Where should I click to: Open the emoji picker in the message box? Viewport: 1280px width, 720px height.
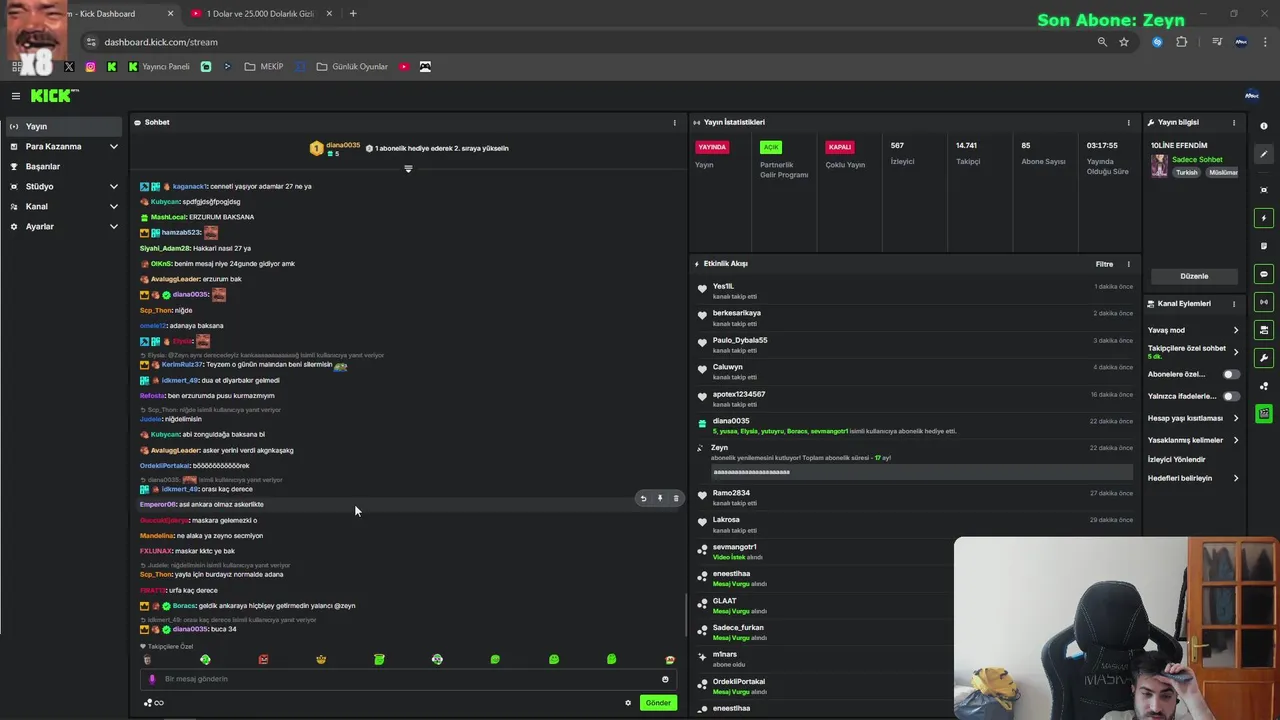click(665, 679)
